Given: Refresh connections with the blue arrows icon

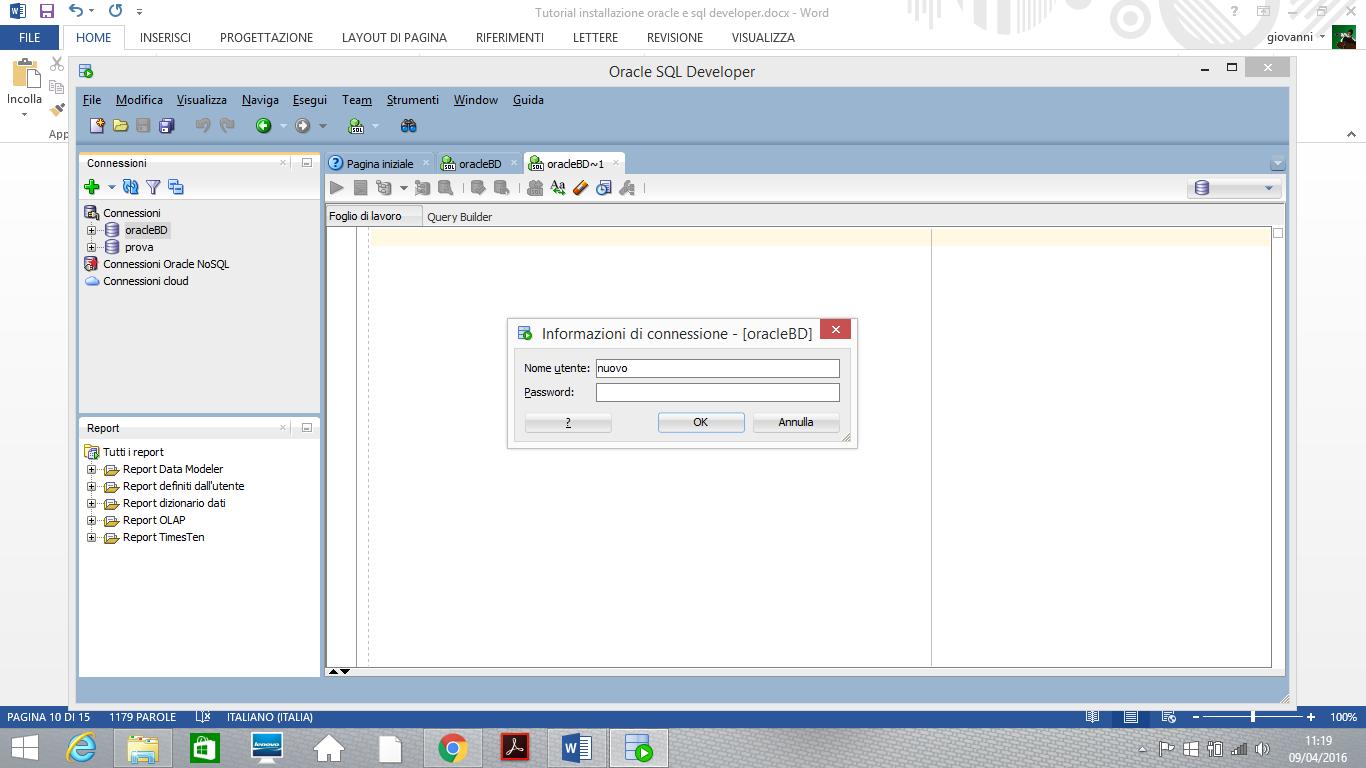Looking at the screenshot, I should click(x=130, y=187).
